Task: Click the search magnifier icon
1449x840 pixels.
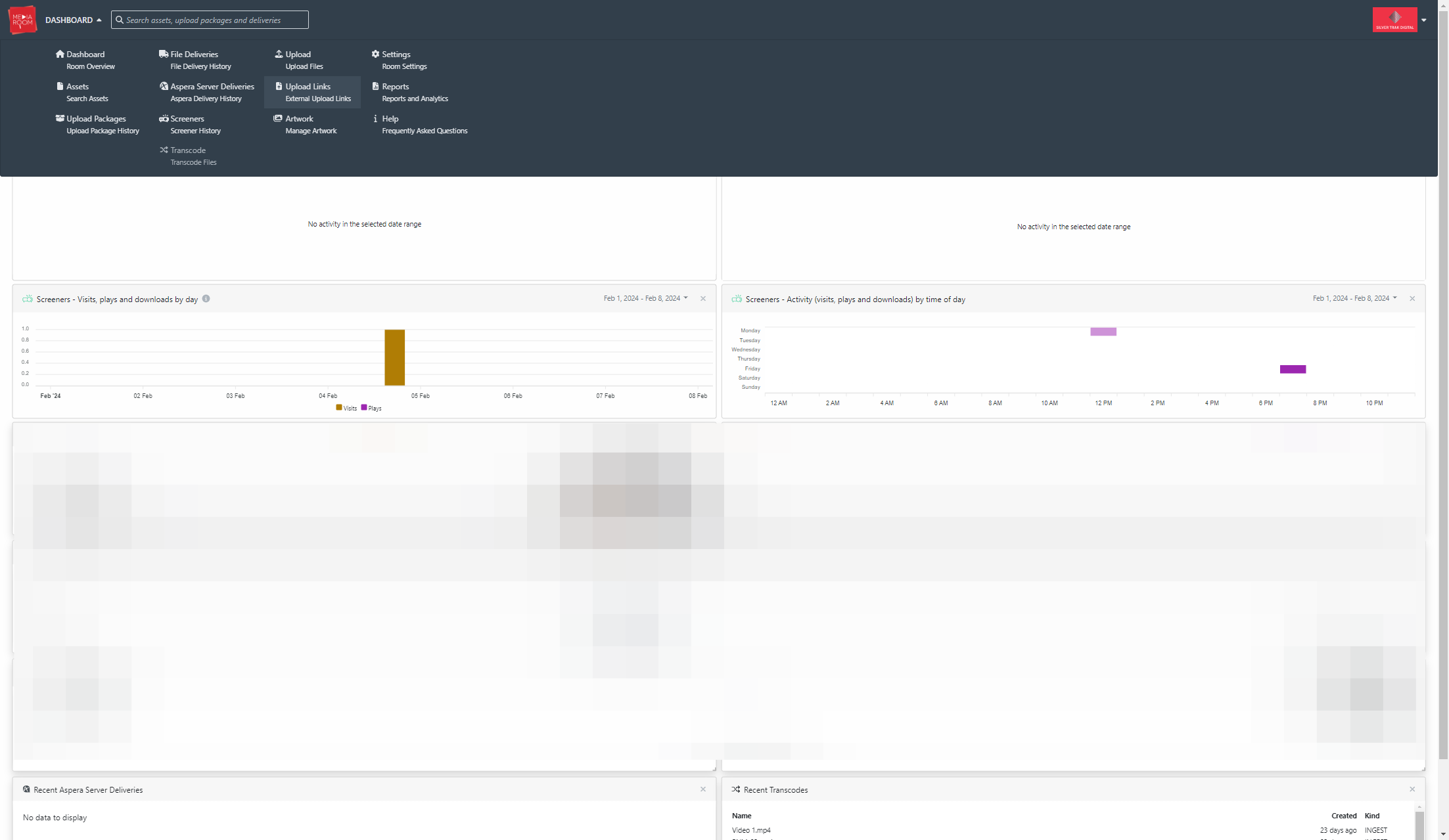Action: (120, 20)
